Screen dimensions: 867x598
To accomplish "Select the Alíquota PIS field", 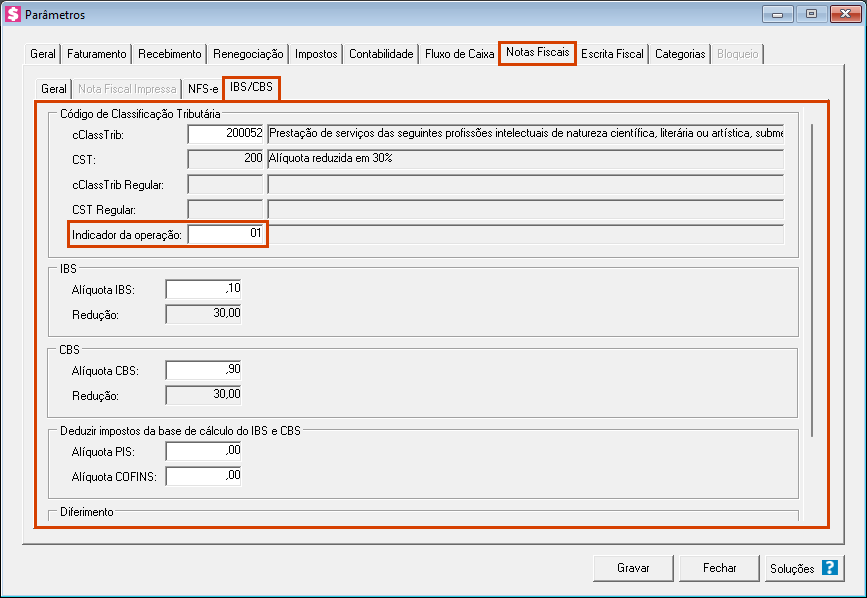I will click(x=204, y=451).
